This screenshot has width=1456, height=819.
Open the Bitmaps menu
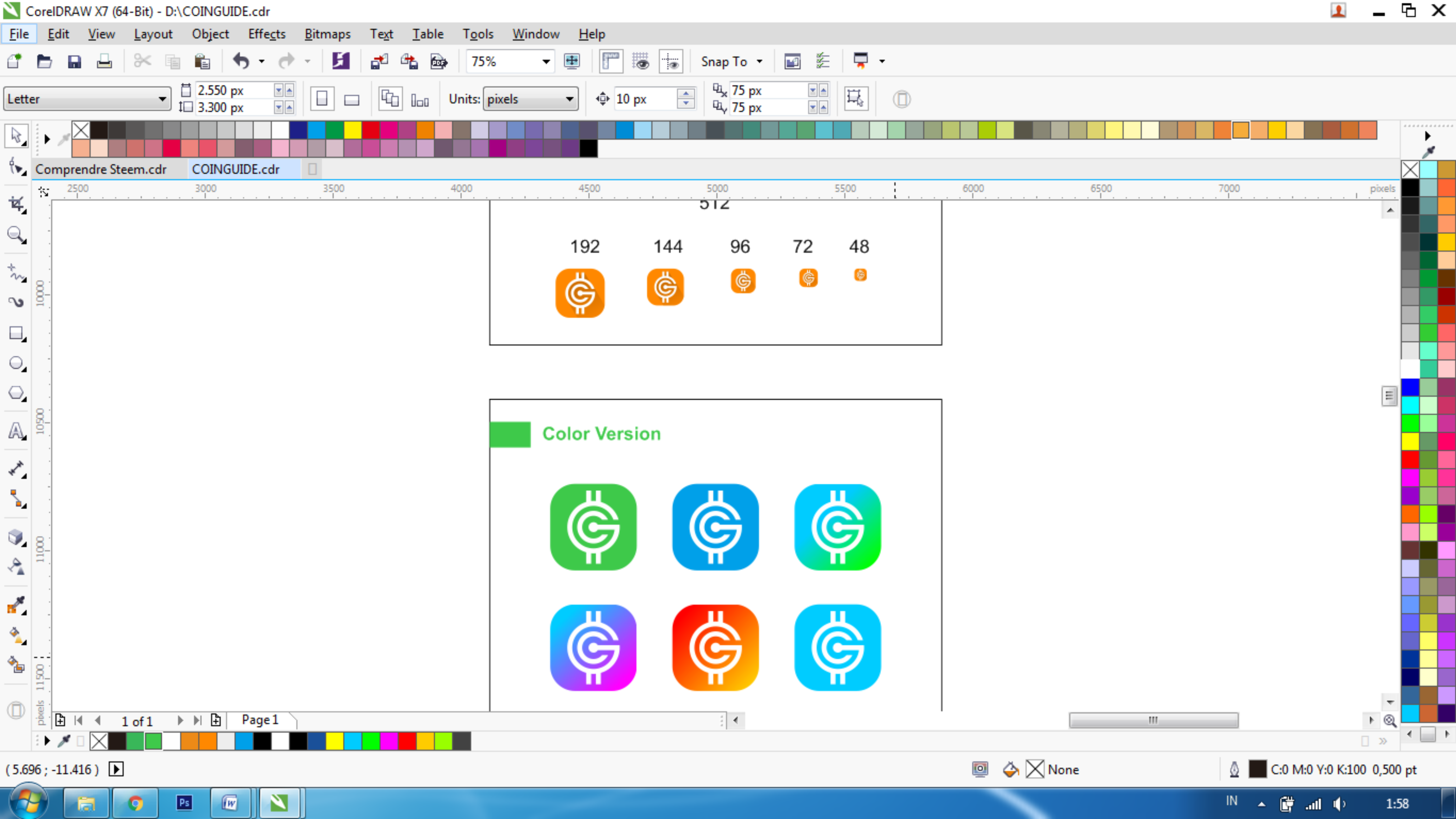click(327, 34)
